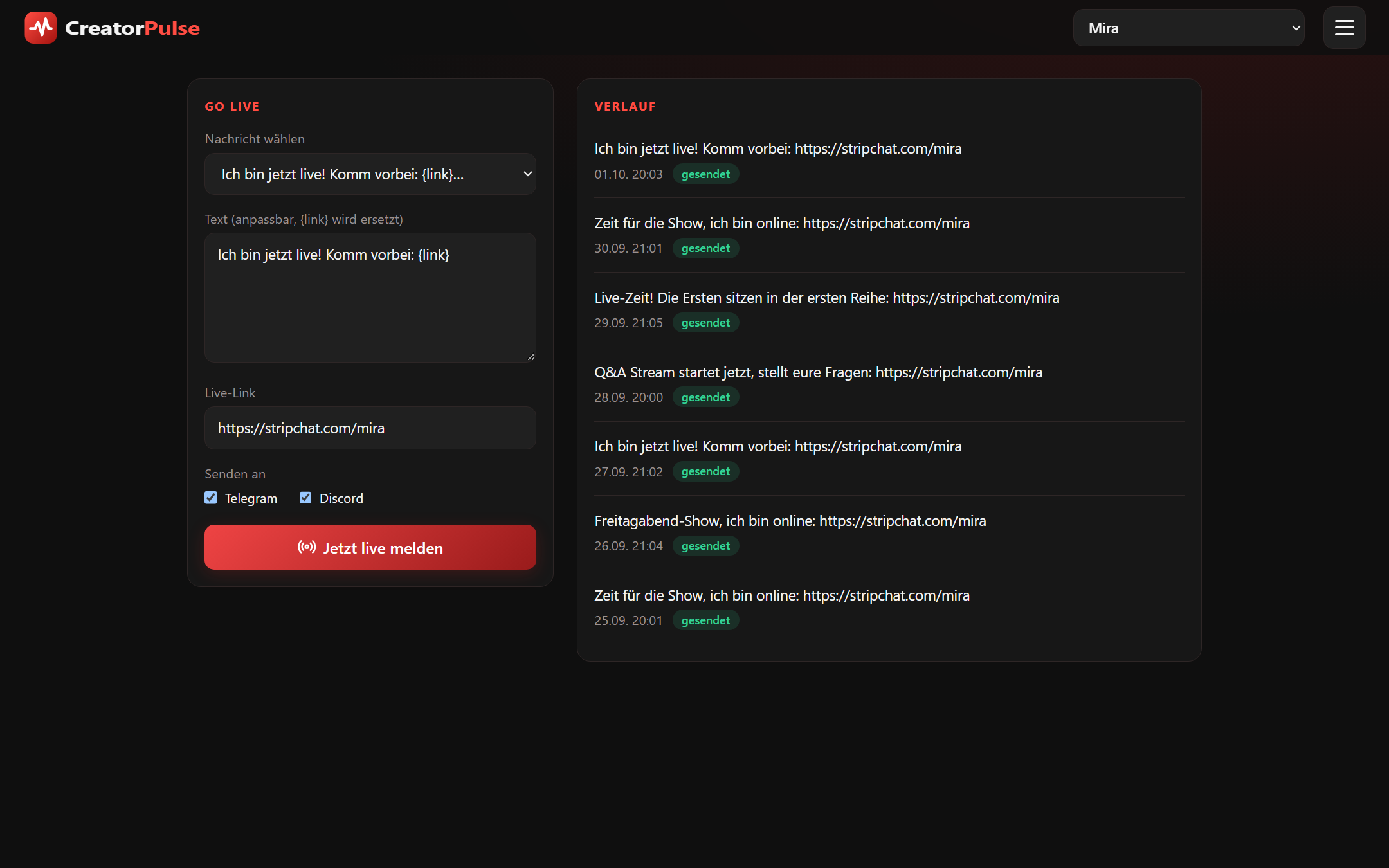Click the message dropdown chevron
Screen dimensions: 1389x868
click(527, 174)
